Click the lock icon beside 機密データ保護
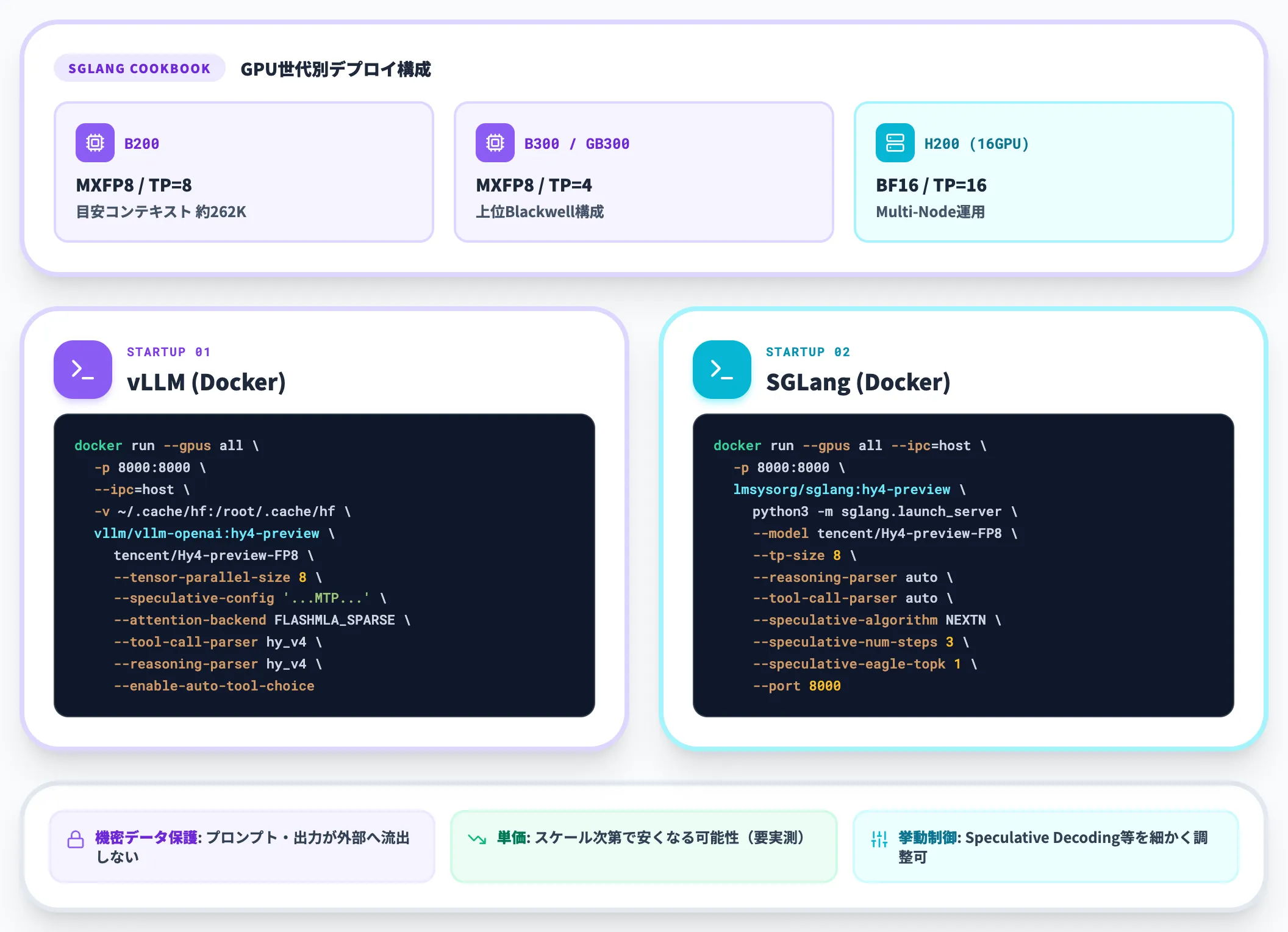This screenshot has width=1288, height=932. pyautogui.click(x=76, y=839)
